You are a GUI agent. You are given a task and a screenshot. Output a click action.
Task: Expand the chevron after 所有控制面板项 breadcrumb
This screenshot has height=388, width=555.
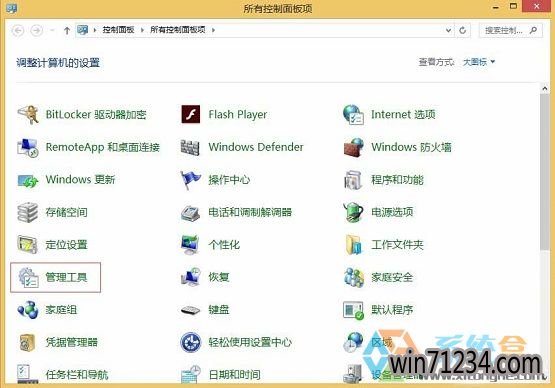tap(213, 30)
